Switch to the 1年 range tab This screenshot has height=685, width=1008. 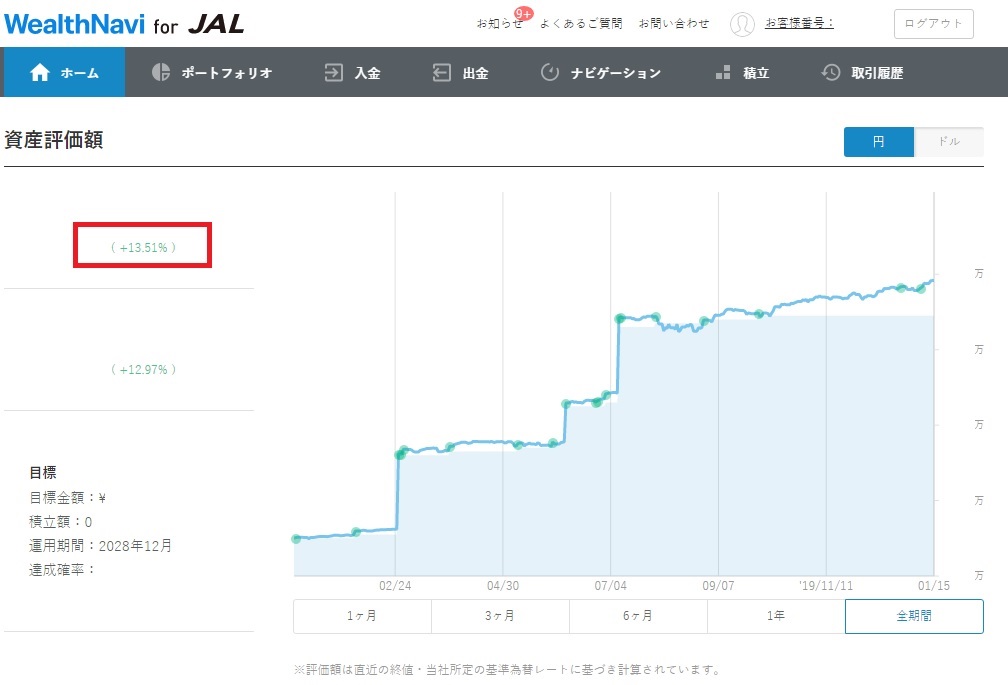pyautogui.click(x=776, y=616)
